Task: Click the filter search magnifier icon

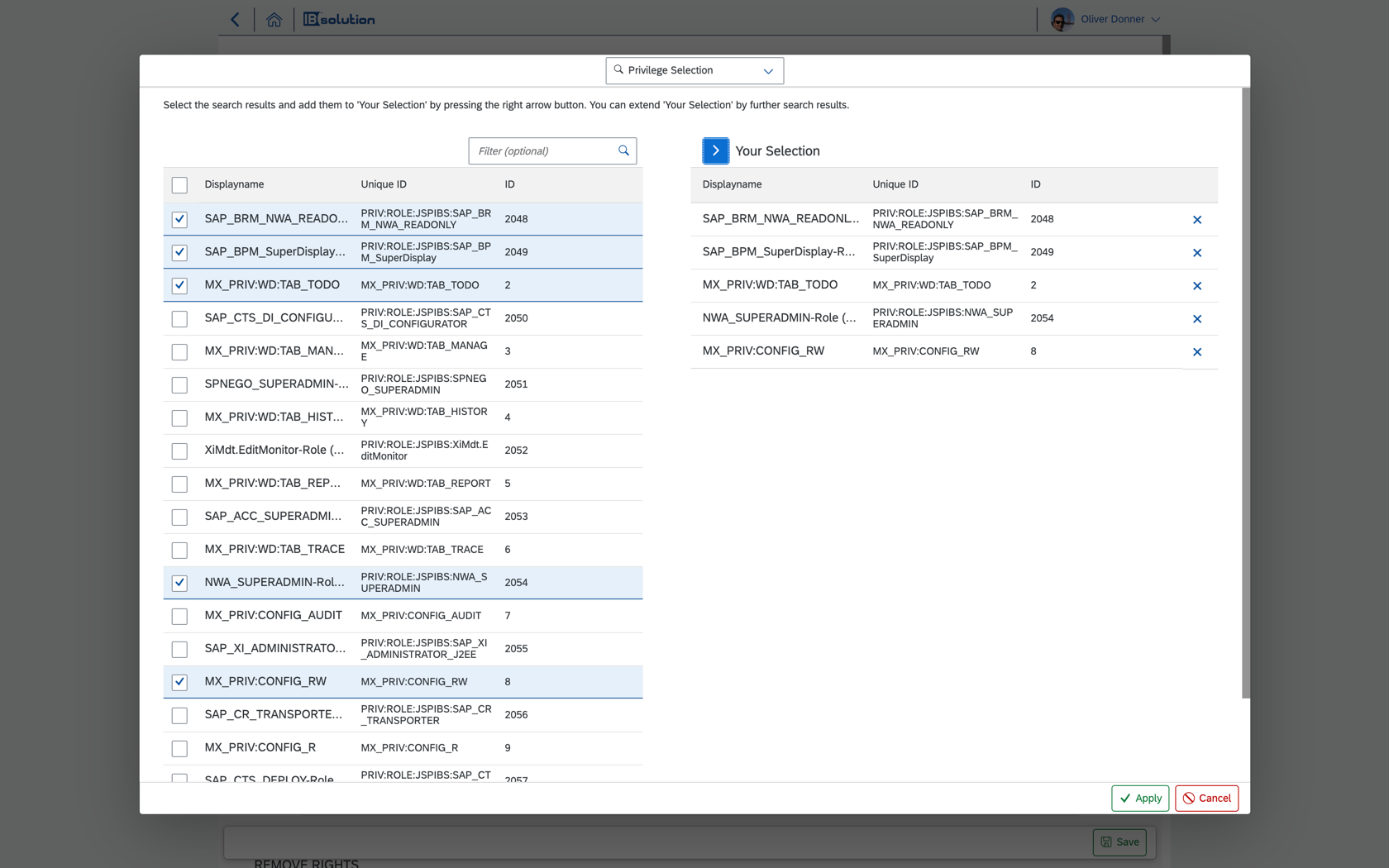Action: pyautogui.click(x=623, y=150)
